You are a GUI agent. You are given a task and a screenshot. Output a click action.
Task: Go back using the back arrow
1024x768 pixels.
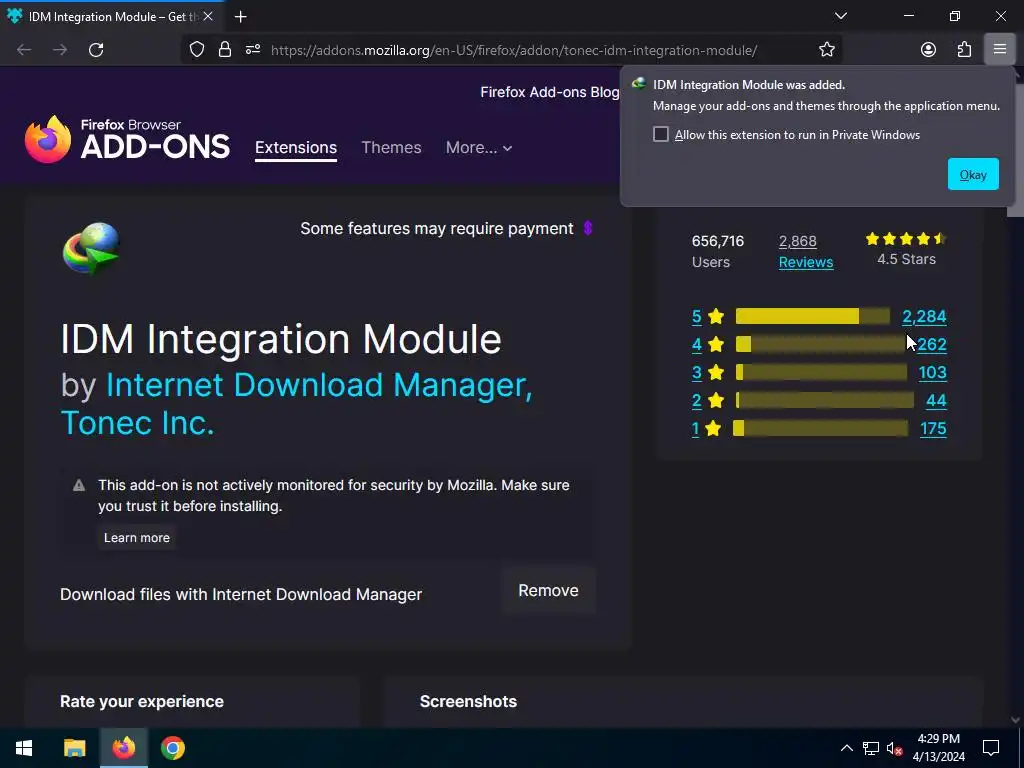coord(24,50)
